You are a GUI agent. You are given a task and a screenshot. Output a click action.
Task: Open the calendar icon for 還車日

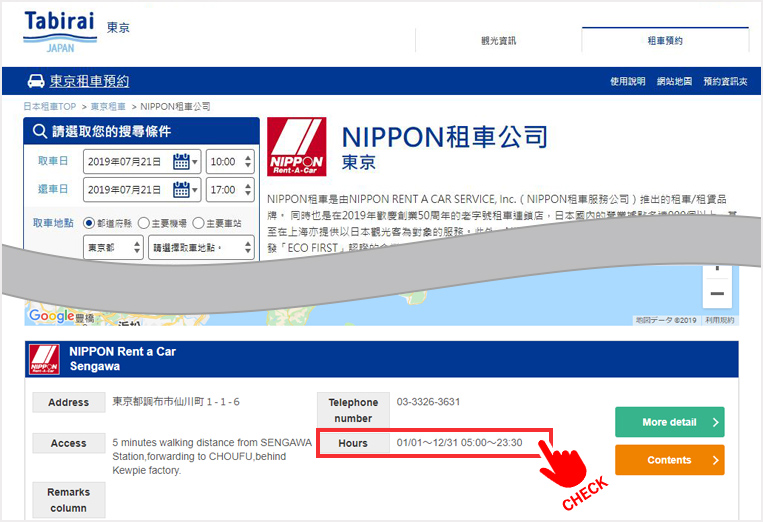coord(181,190)
